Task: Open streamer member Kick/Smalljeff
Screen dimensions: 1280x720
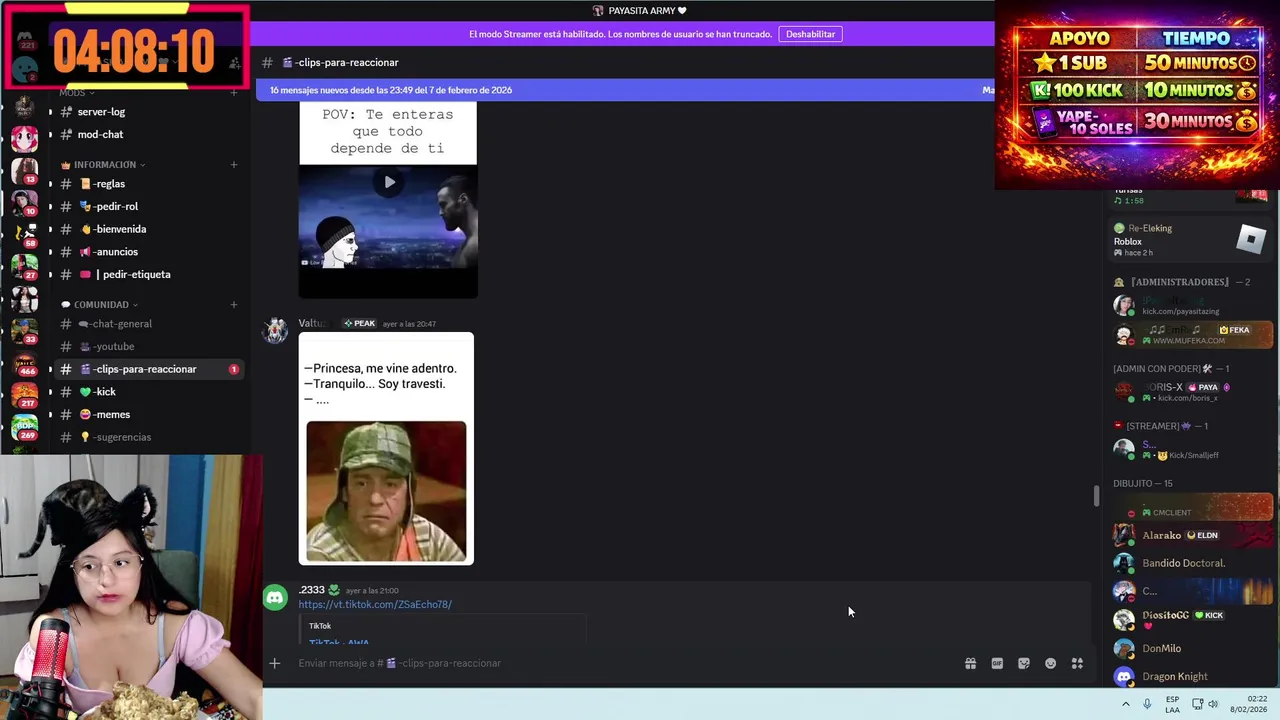Action: pyautogui.click(x=1190, y=449)
